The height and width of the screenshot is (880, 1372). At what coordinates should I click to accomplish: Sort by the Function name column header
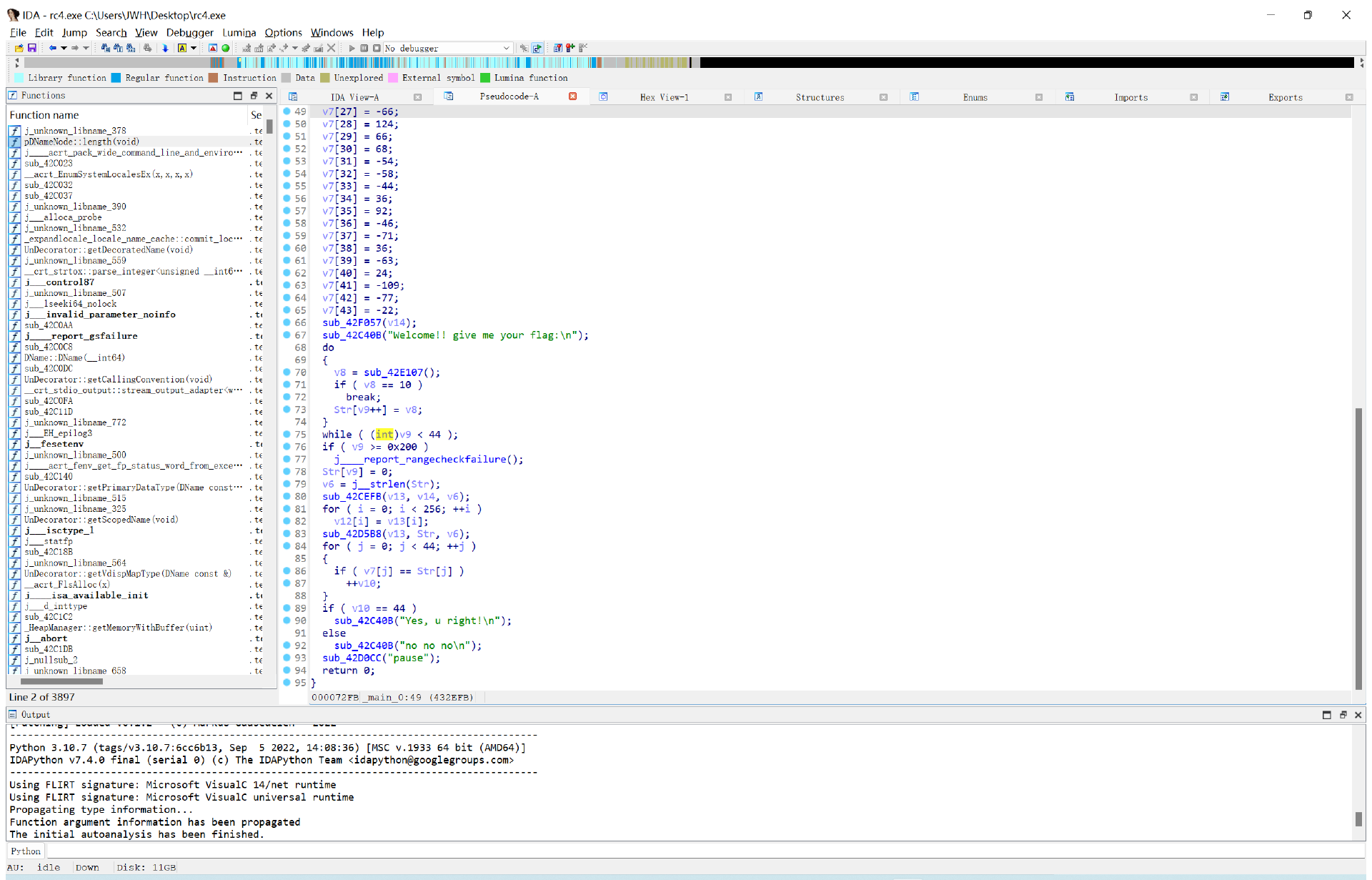pyautogui.click(x=127, y=115)
